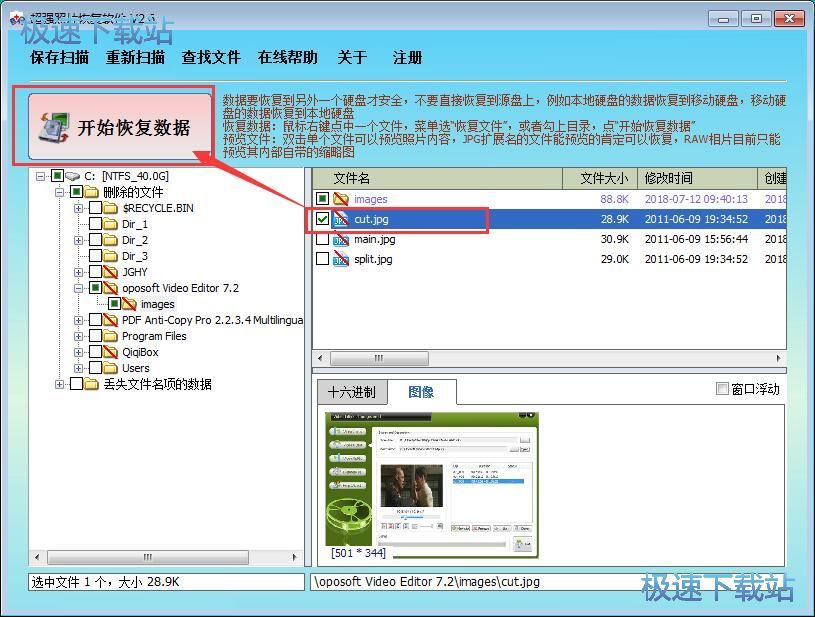Click the Dir_1 folder icon
Screen dimensions: 815x617
pyautogui.click(x=110, y=224)
